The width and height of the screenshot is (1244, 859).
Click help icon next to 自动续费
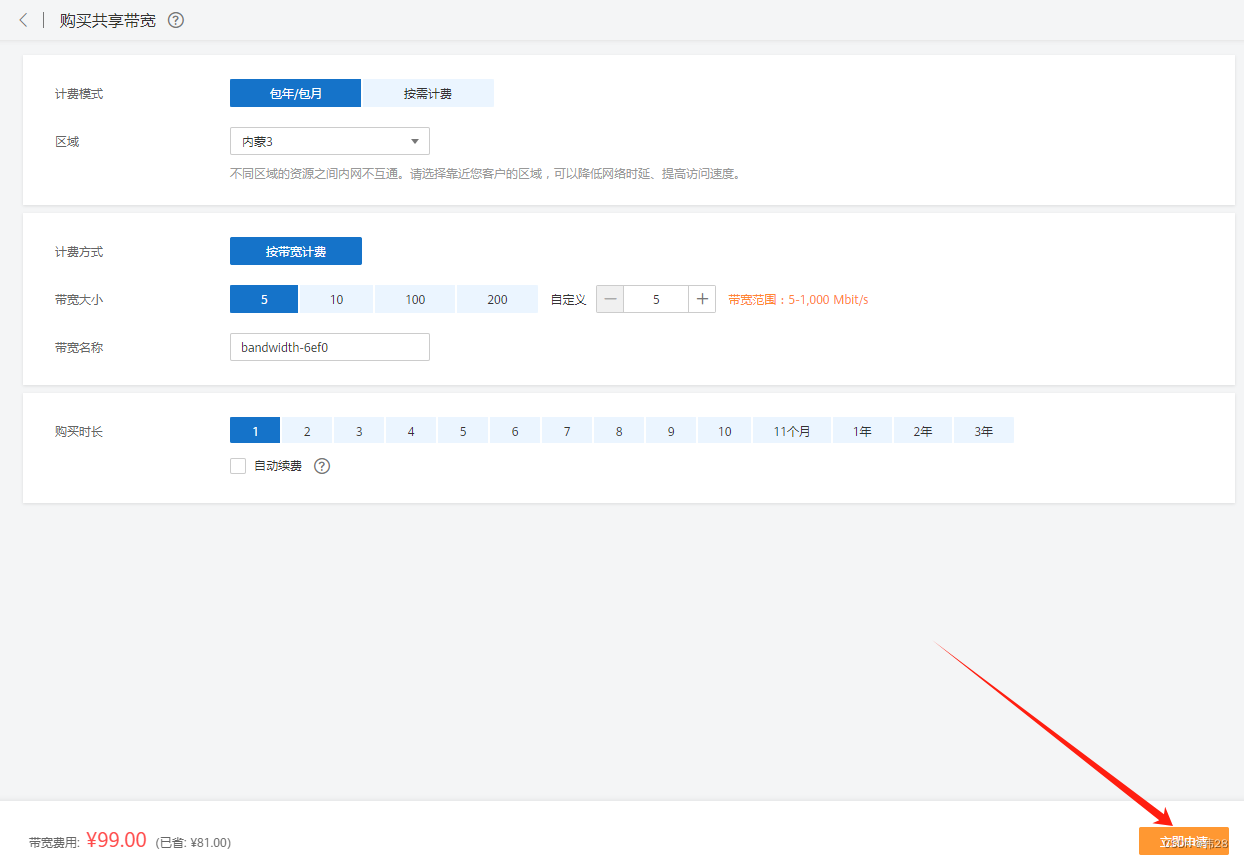[322, 466]
